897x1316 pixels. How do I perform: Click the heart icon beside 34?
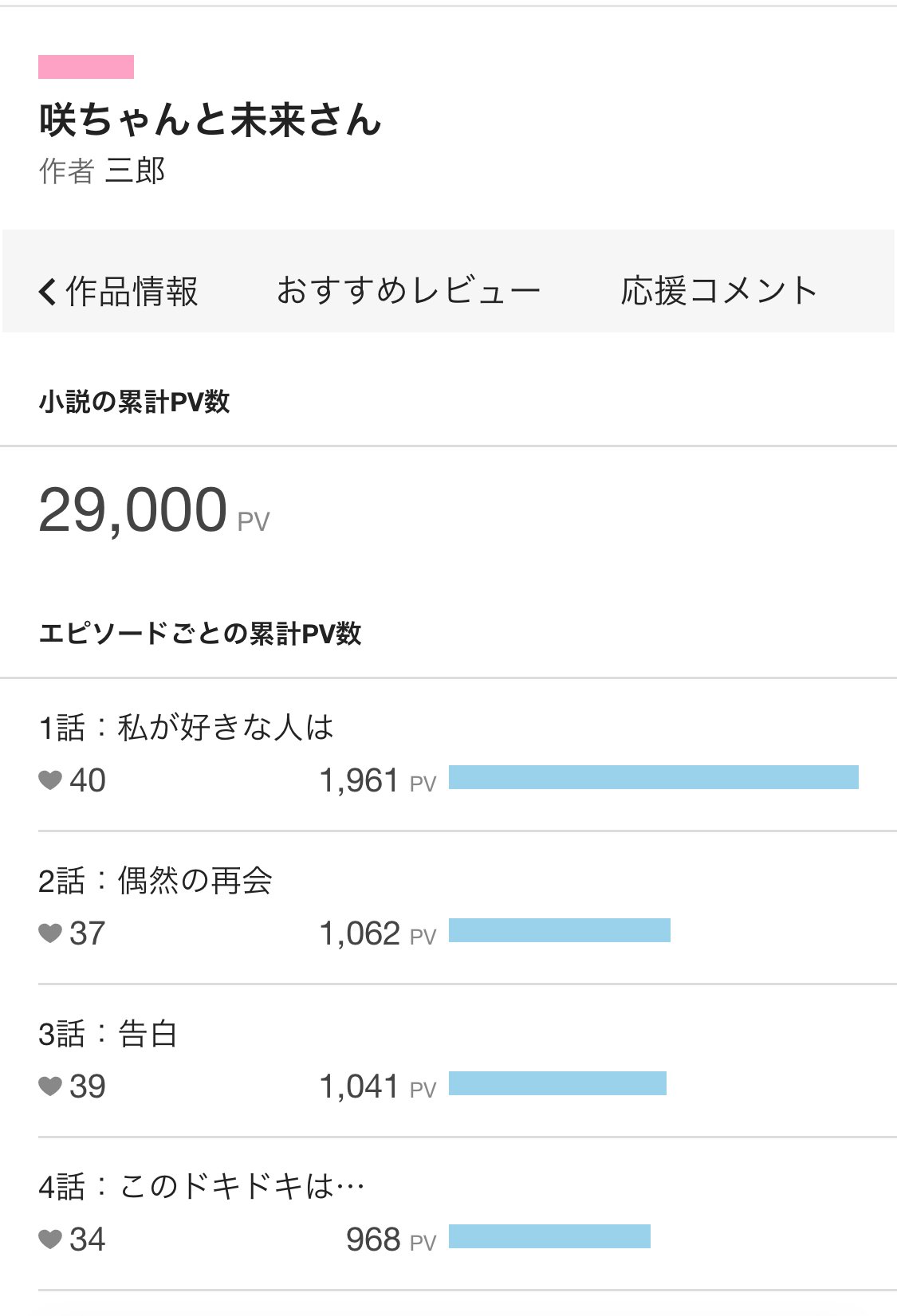[50, 1239]
